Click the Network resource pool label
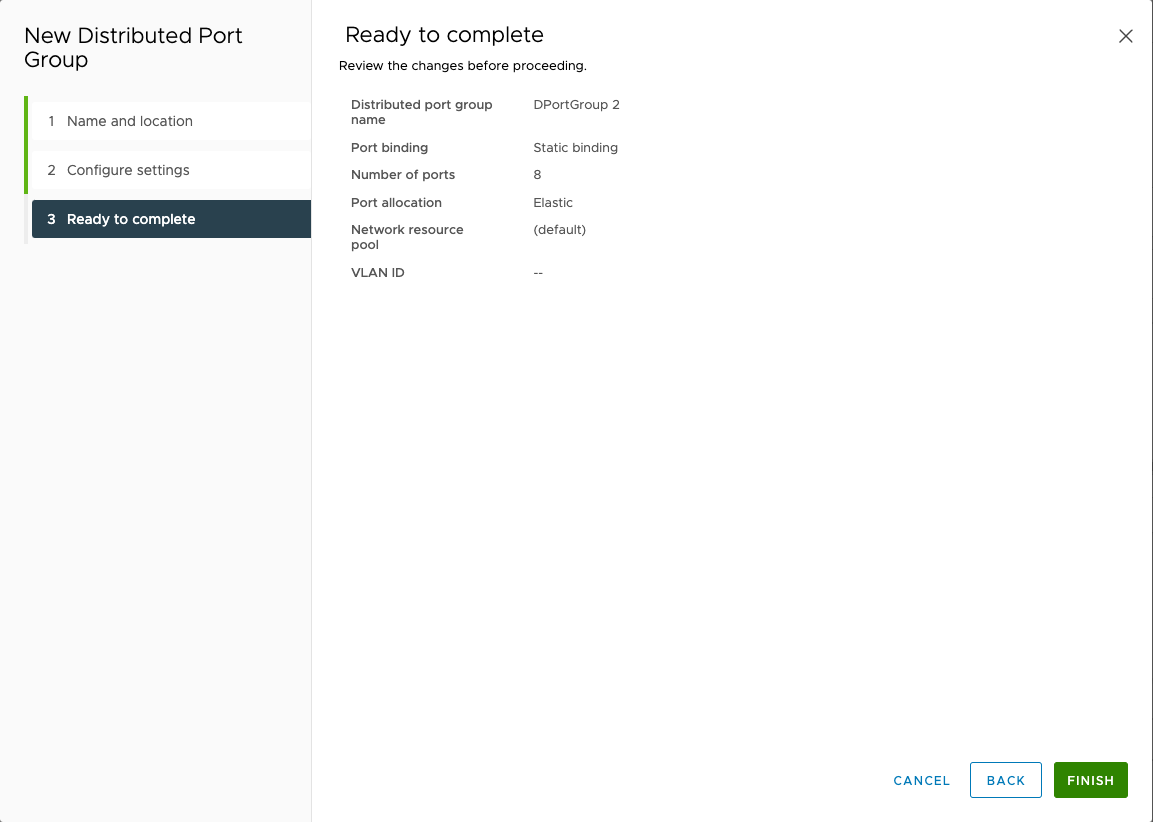The width and height of the screenshot is (1153, 822). coord(407,237)
